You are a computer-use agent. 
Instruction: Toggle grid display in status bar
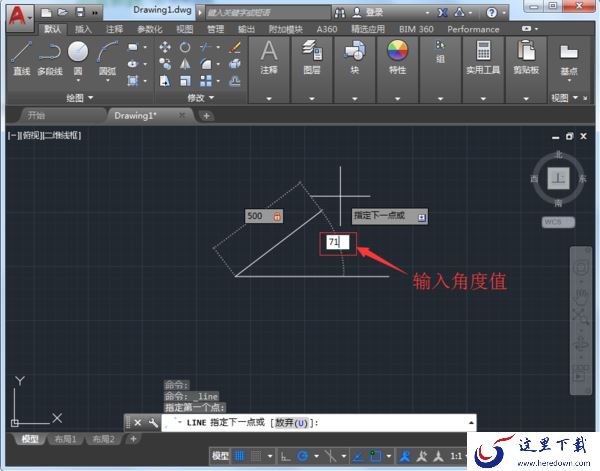[240, 456]
